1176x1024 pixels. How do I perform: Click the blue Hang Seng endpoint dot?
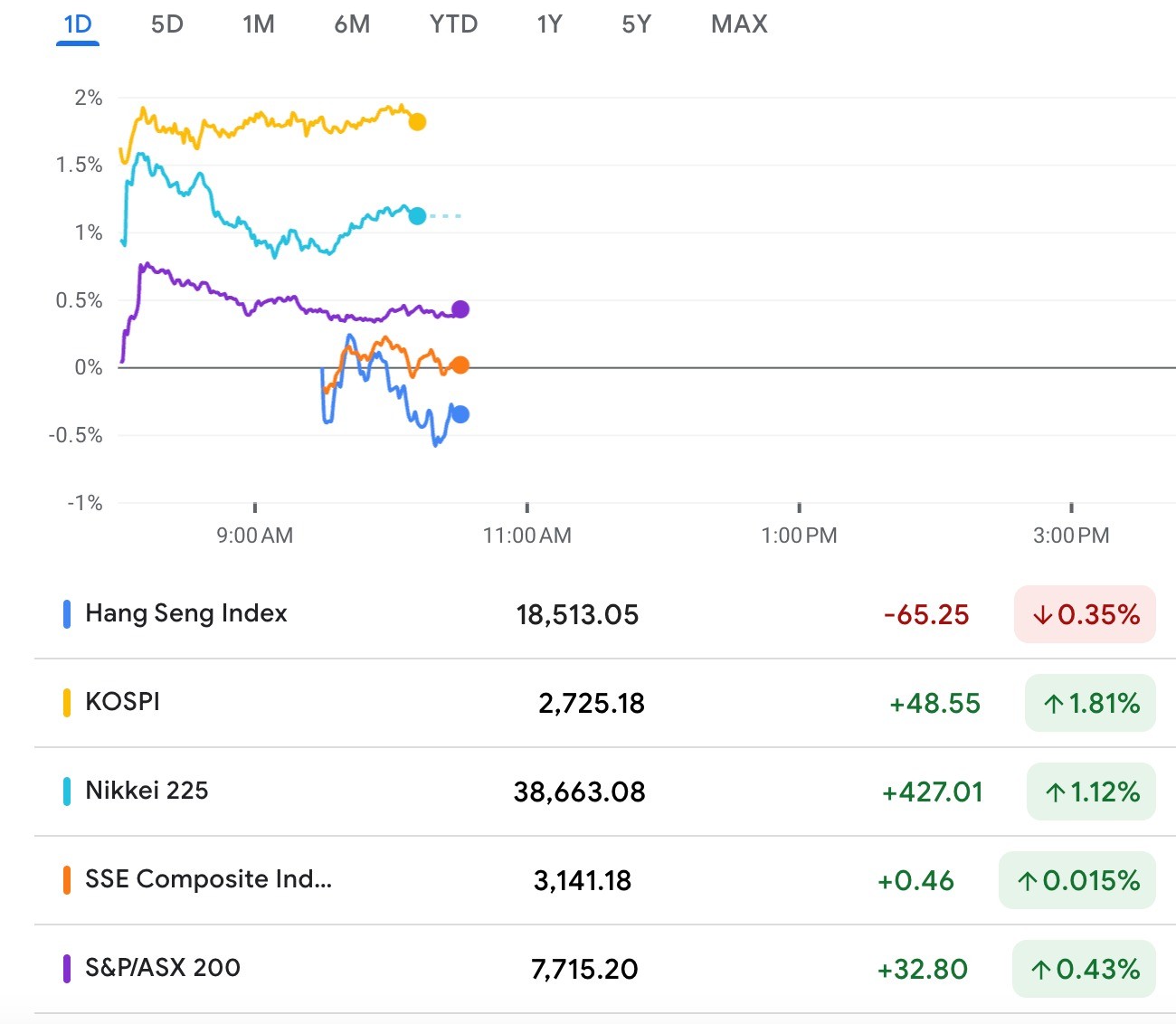(460, 414)
